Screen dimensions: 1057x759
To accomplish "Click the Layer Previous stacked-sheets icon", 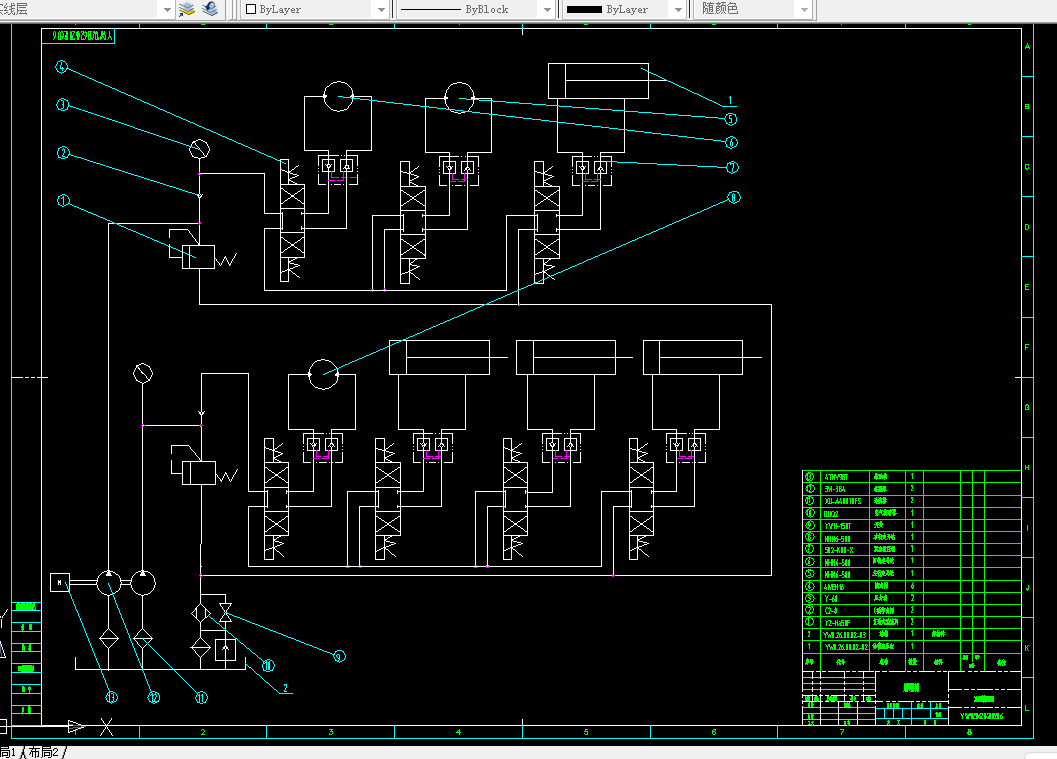I will (x=210, y=9).
